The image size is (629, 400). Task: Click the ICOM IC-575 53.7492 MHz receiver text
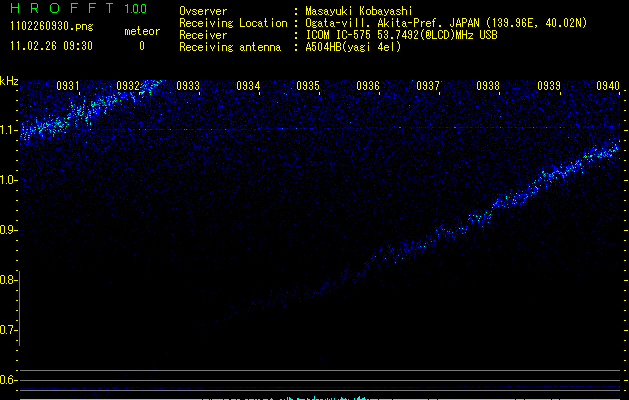click(401, 35)
